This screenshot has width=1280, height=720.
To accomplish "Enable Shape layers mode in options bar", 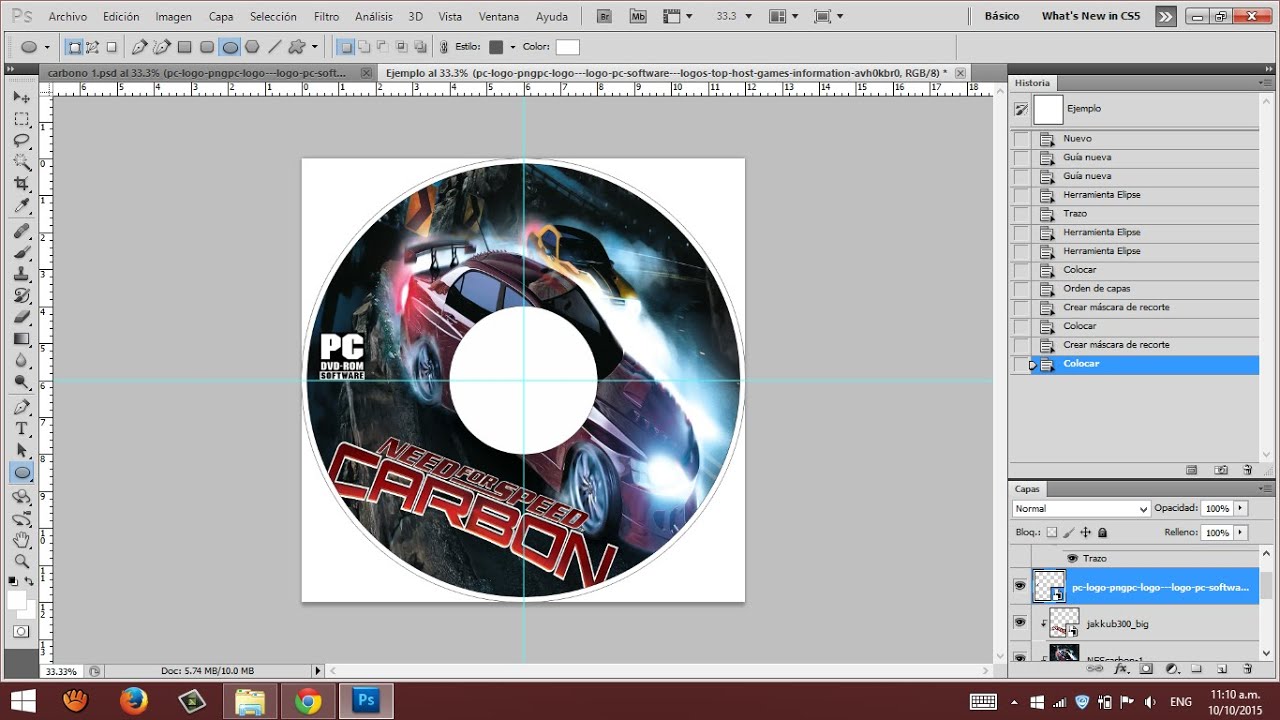I will (x=74, y=47).
